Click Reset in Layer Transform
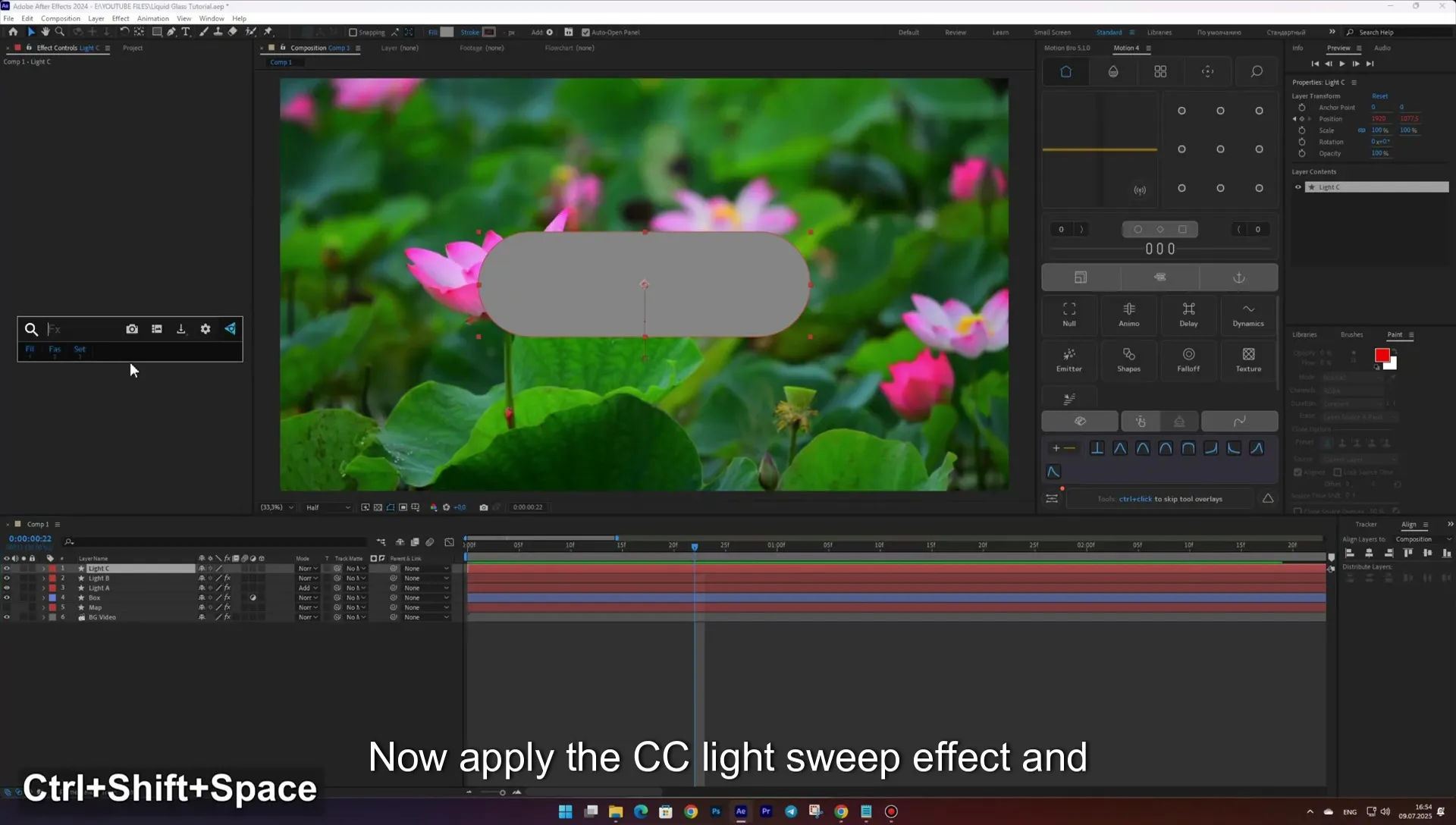 point(1379,96)
